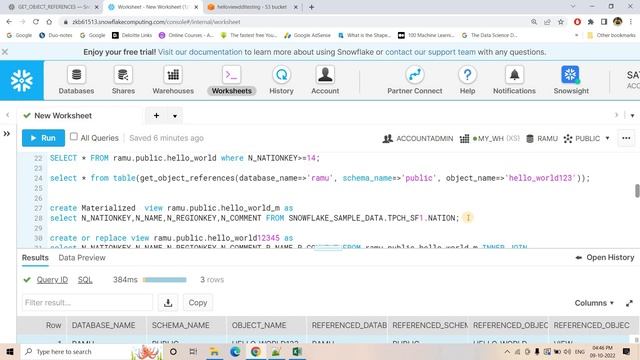640x360 pixels.
Task: Click the Snowflake logo
Action: point(22,80)
